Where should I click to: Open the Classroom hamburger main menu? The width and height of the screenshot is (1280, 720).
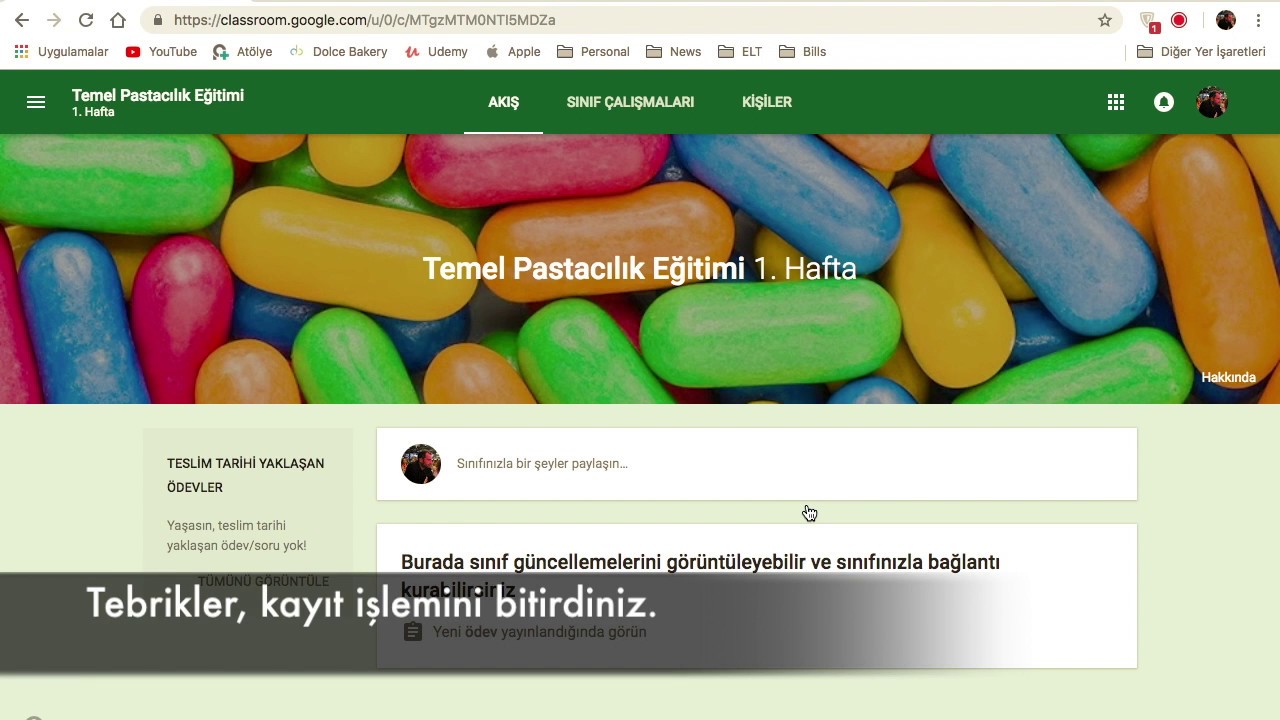click(x=36, y=102)
